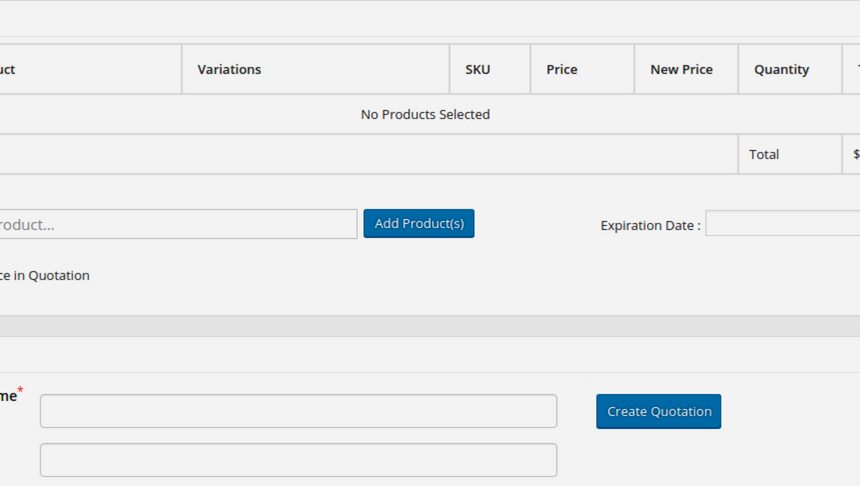The image size is (860, 486).
Task: Click the Create Quotation button
Action: tap(658, 411)
